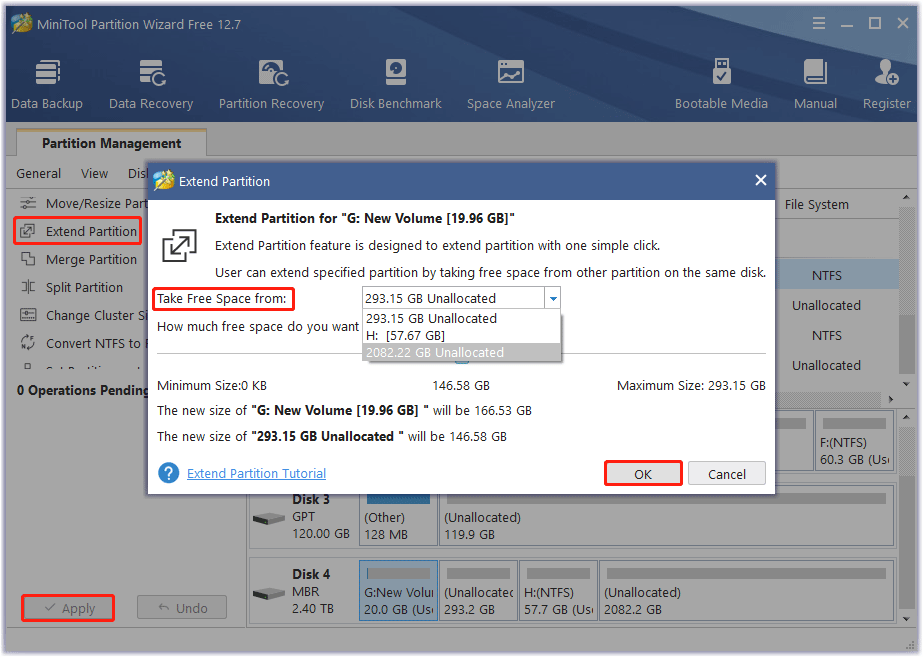The height and width of the screenshot is (657, 923).
Task: Click the help question mark icon
Action: point(168,473)
